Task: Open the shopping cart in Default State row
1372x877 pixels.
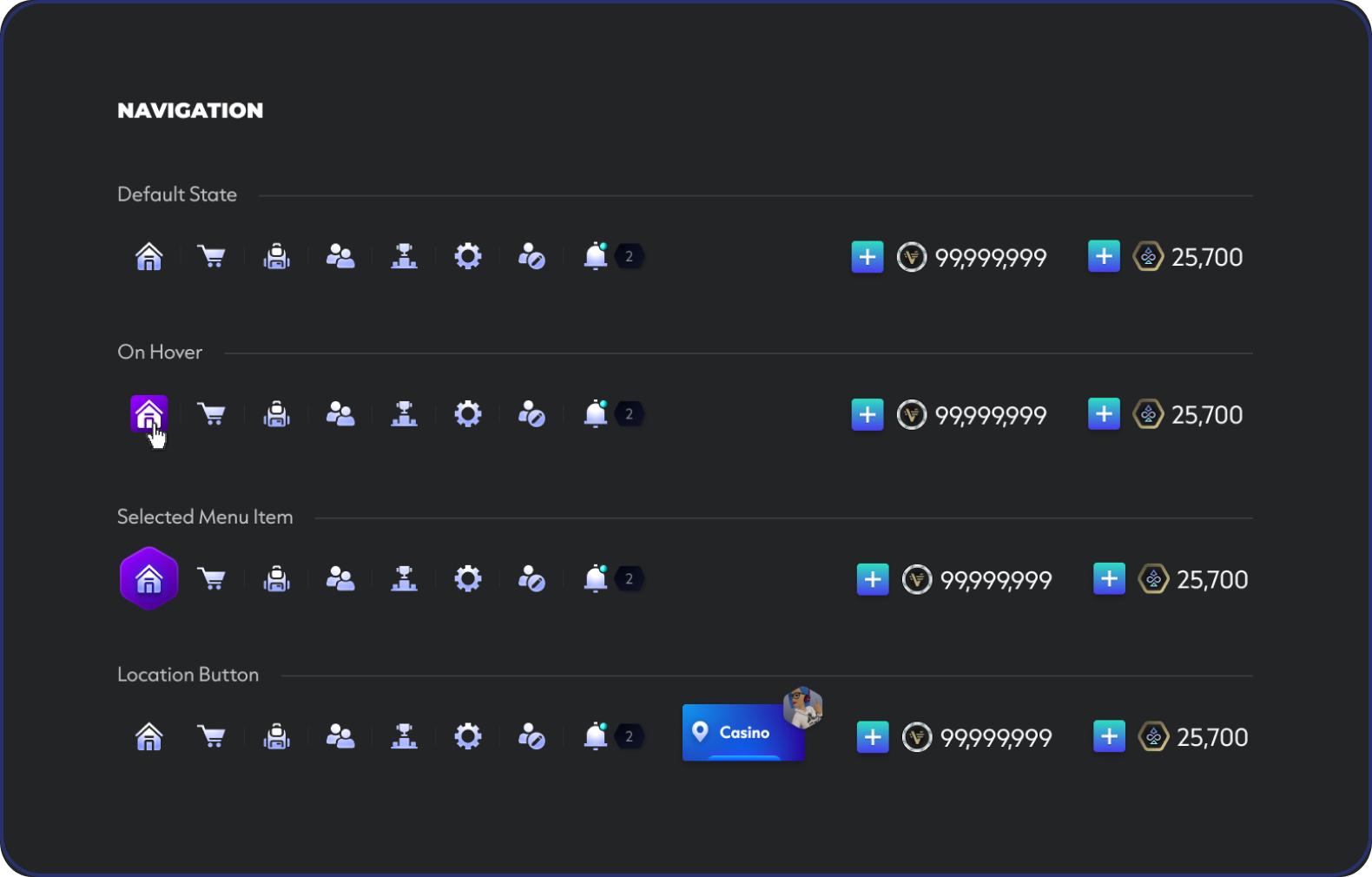Action: point(212,257)
